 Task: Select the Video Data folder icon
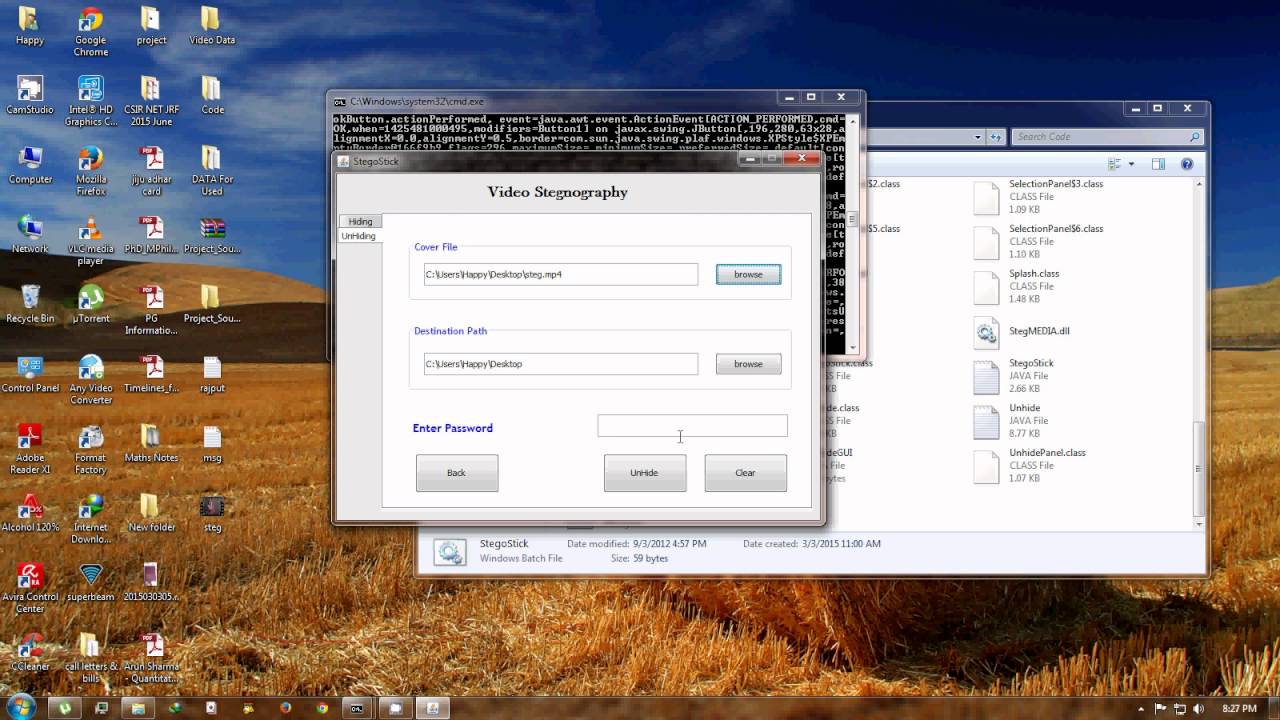[212, 26]
